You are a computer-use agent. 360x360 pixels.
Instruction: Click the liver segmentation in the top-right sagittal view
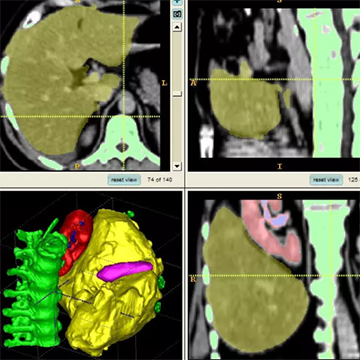click(x=246, y=104)
